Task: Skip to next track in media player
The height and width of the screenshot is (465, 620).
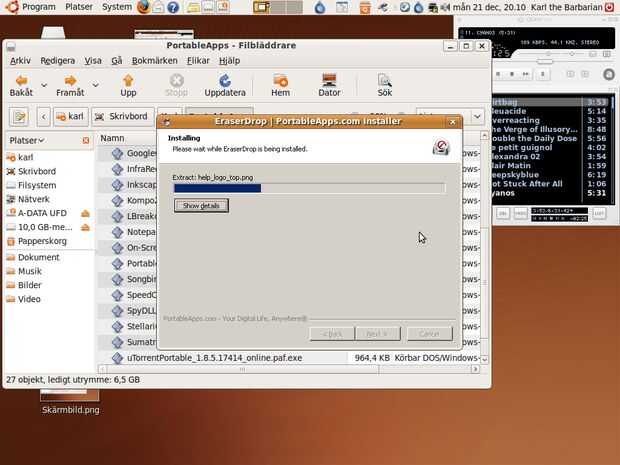Action: coord(525,74)
